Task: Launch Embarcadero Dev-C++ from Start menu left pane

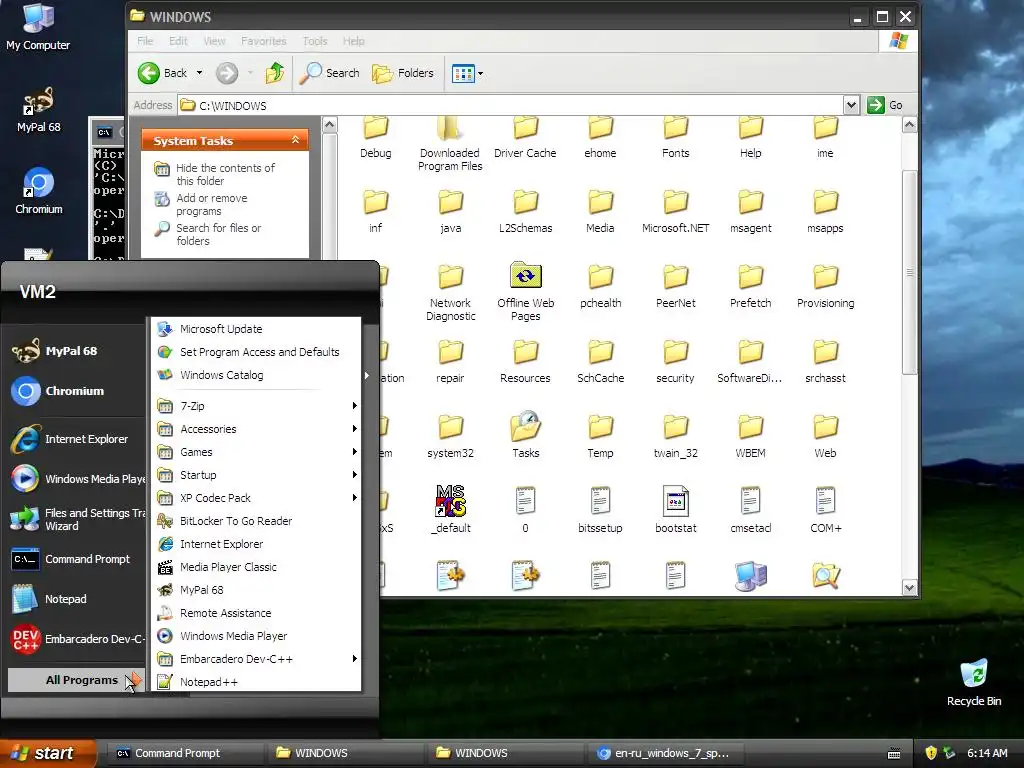Action: coord(77,639)
